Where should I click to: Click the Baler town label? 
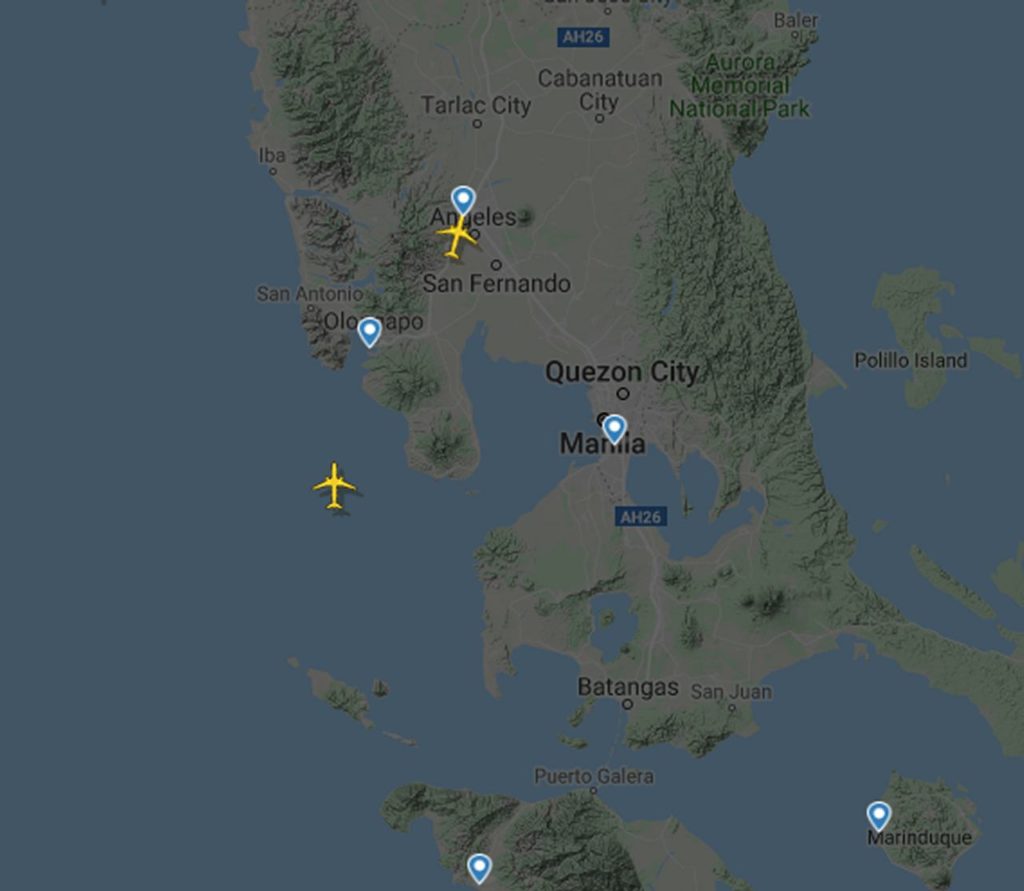tap(795, 20)
